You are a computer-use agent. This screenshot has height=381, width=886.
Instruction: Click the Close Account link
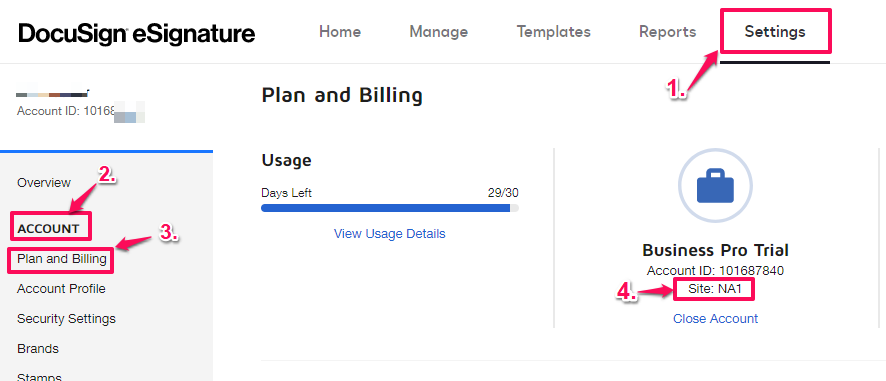point(715,319)
